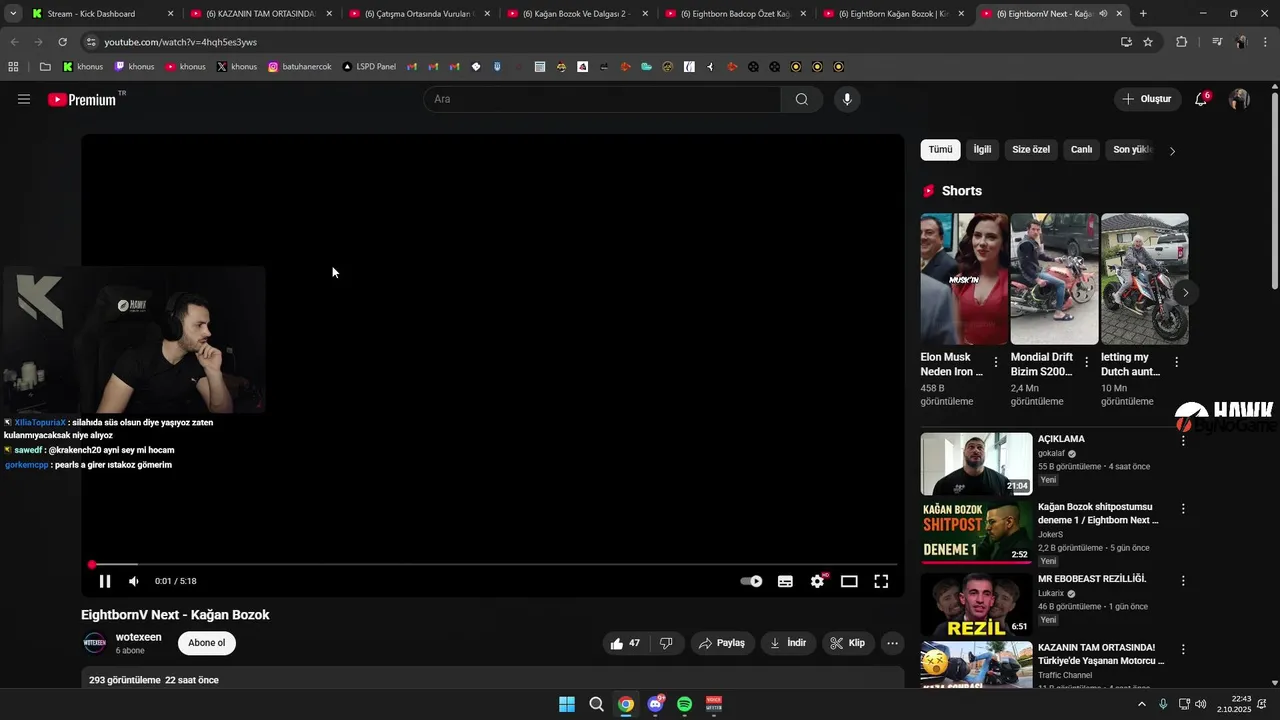Viewport: 1280px width, 720px height.
Task: Focus the Ara search field
Action: point(603,99)
